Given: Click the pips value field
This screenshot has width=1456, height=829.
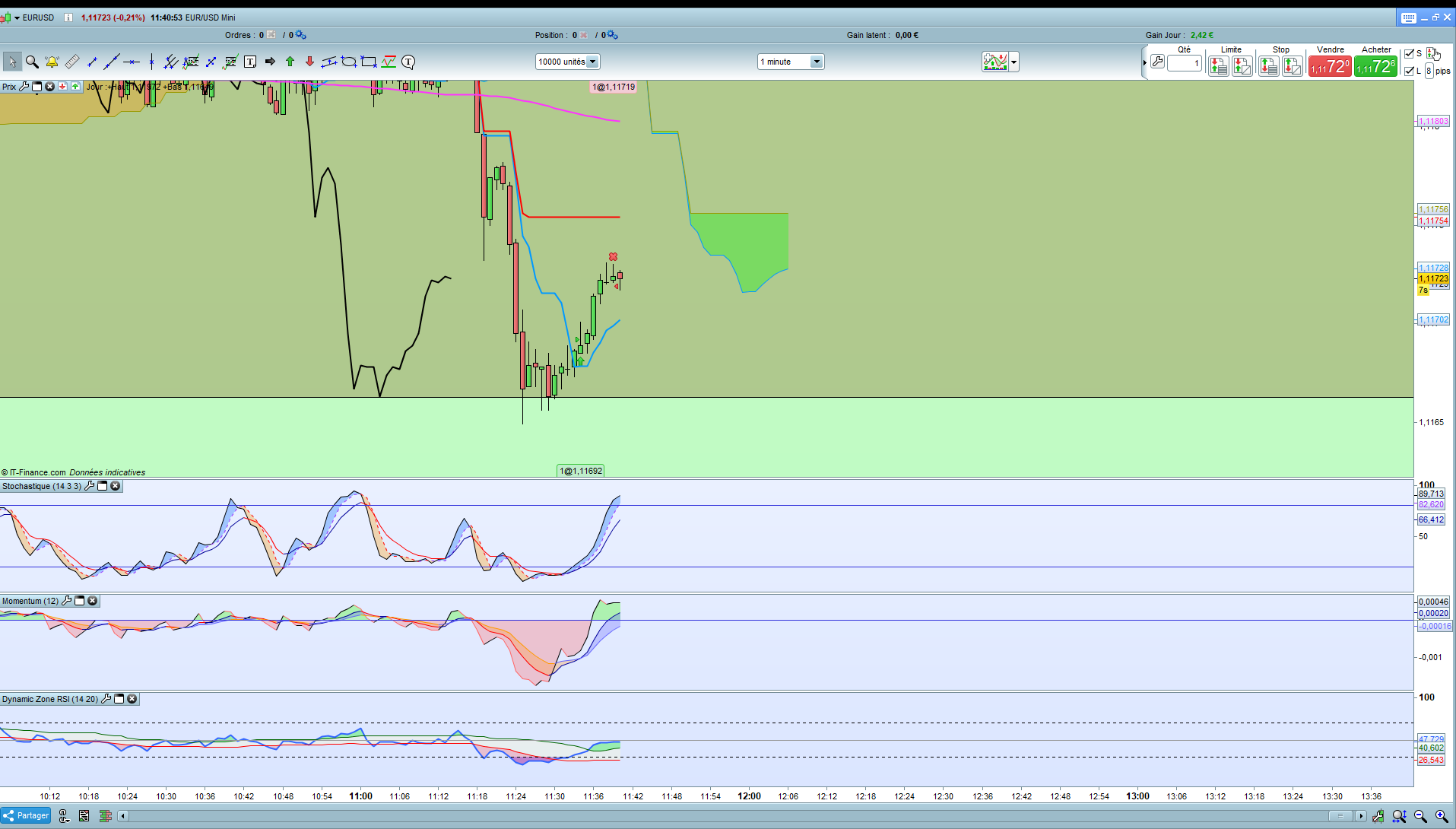Looking at the screenshot, I should (x=1429, y=71).
